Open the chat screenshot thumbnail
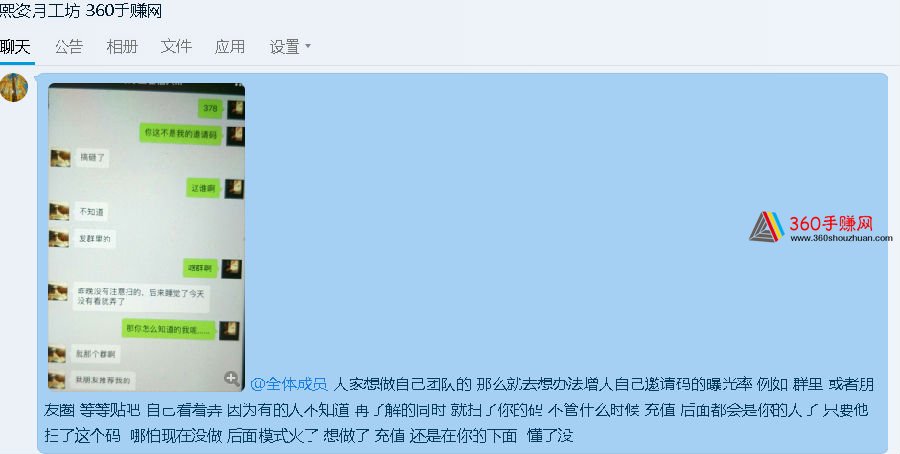Viewport: 900px width, 454px height. point(146,237)
